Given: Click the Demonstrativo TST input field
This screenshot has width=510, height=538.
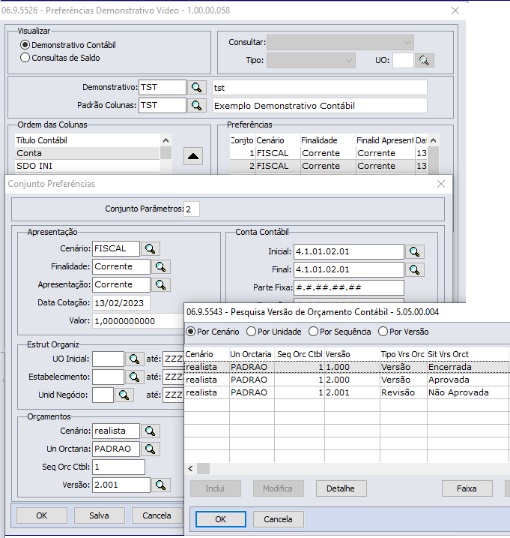Looking at the screenshot, I should click(162, 87).
